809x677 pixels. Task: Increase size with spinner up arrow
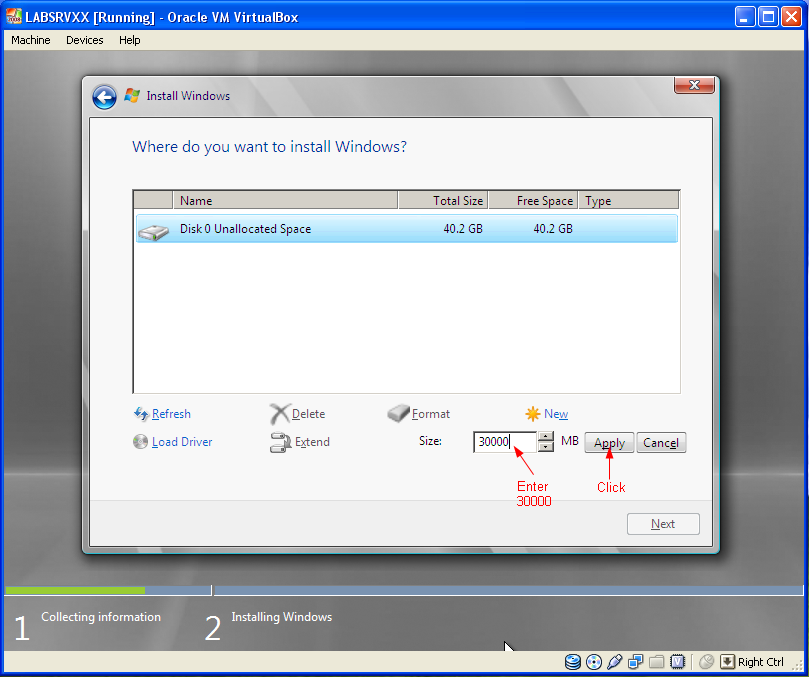coord(545,437)
